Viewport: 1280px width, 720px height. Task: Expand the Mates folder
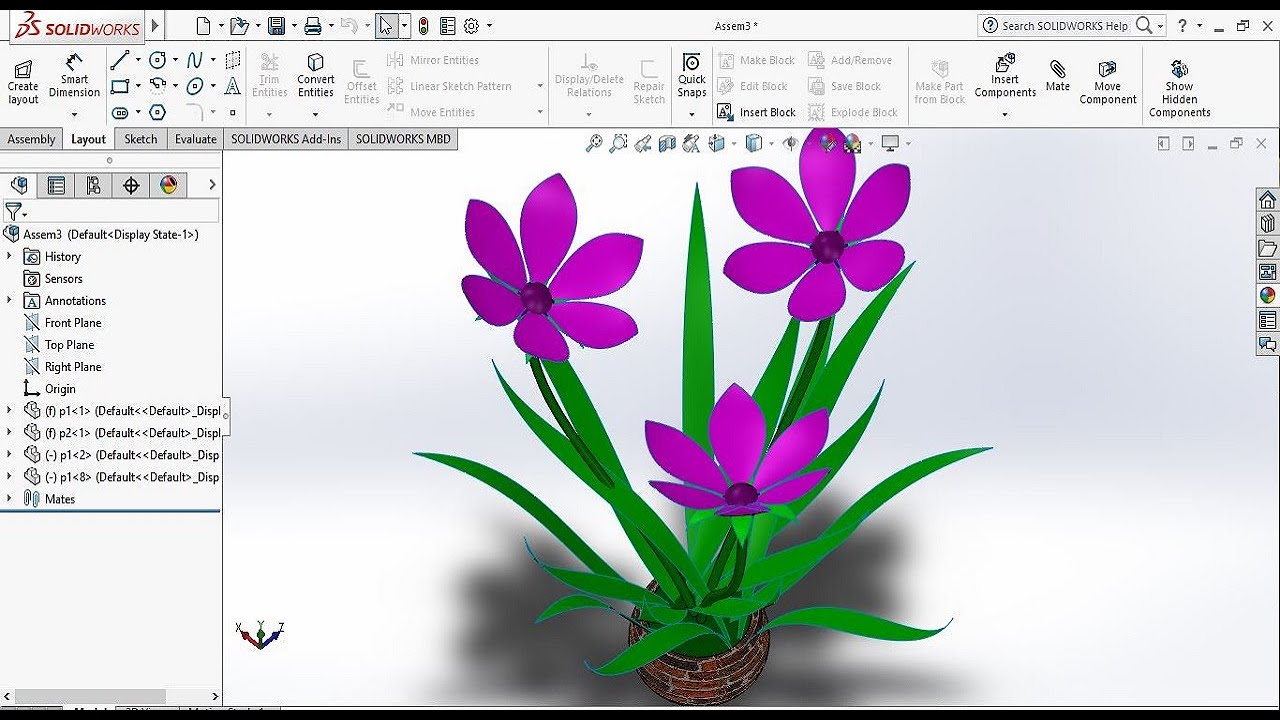9,499
